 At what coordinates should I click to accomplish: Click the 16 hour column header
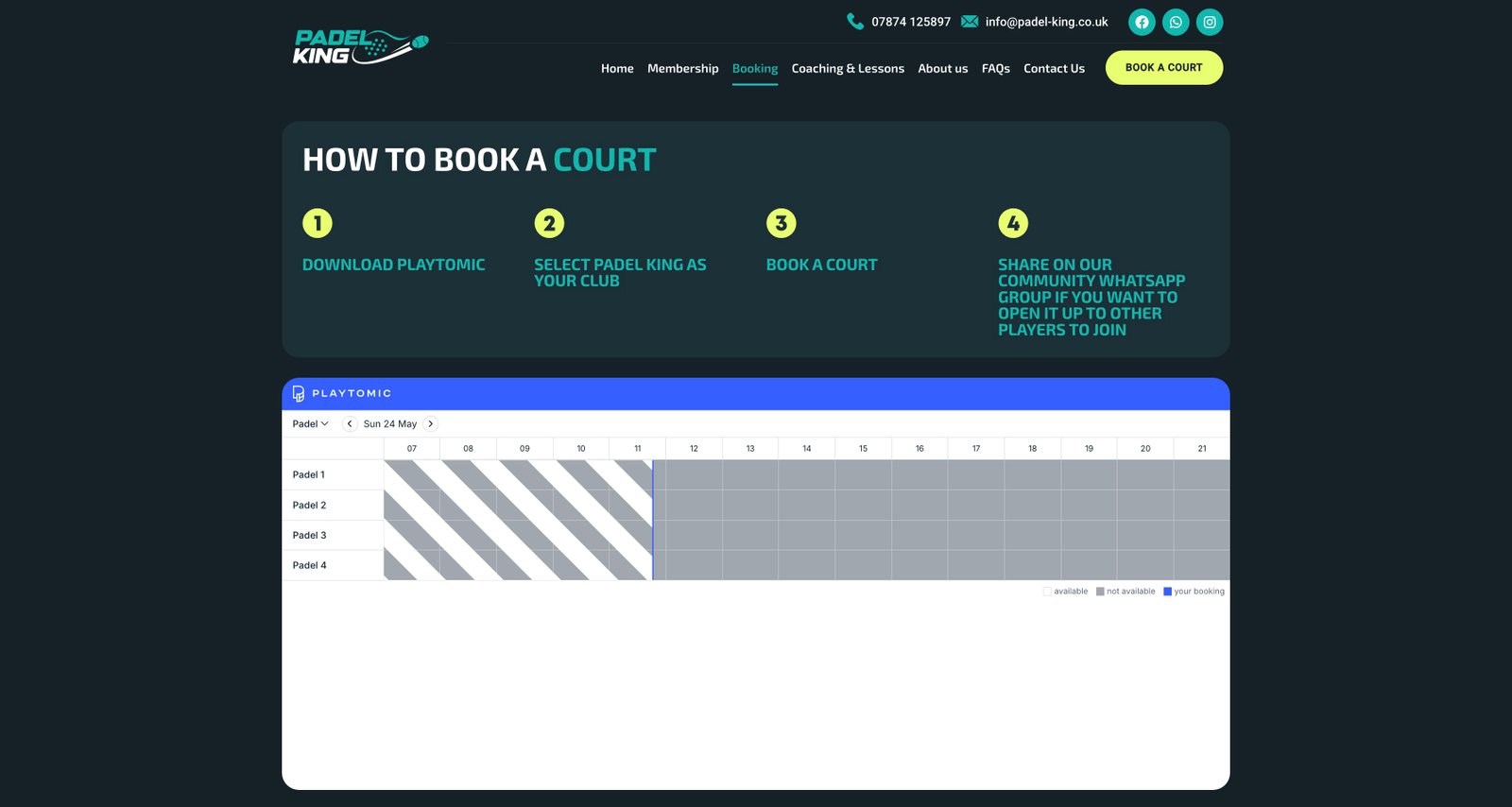[x=919, y=449]
